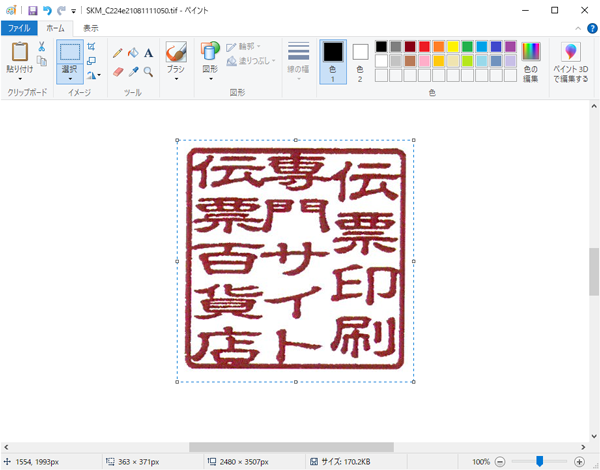The width and height of the screenshot is (600, 470).
Task: Switch to the View ribbon tab
Action: click(91, 28)
